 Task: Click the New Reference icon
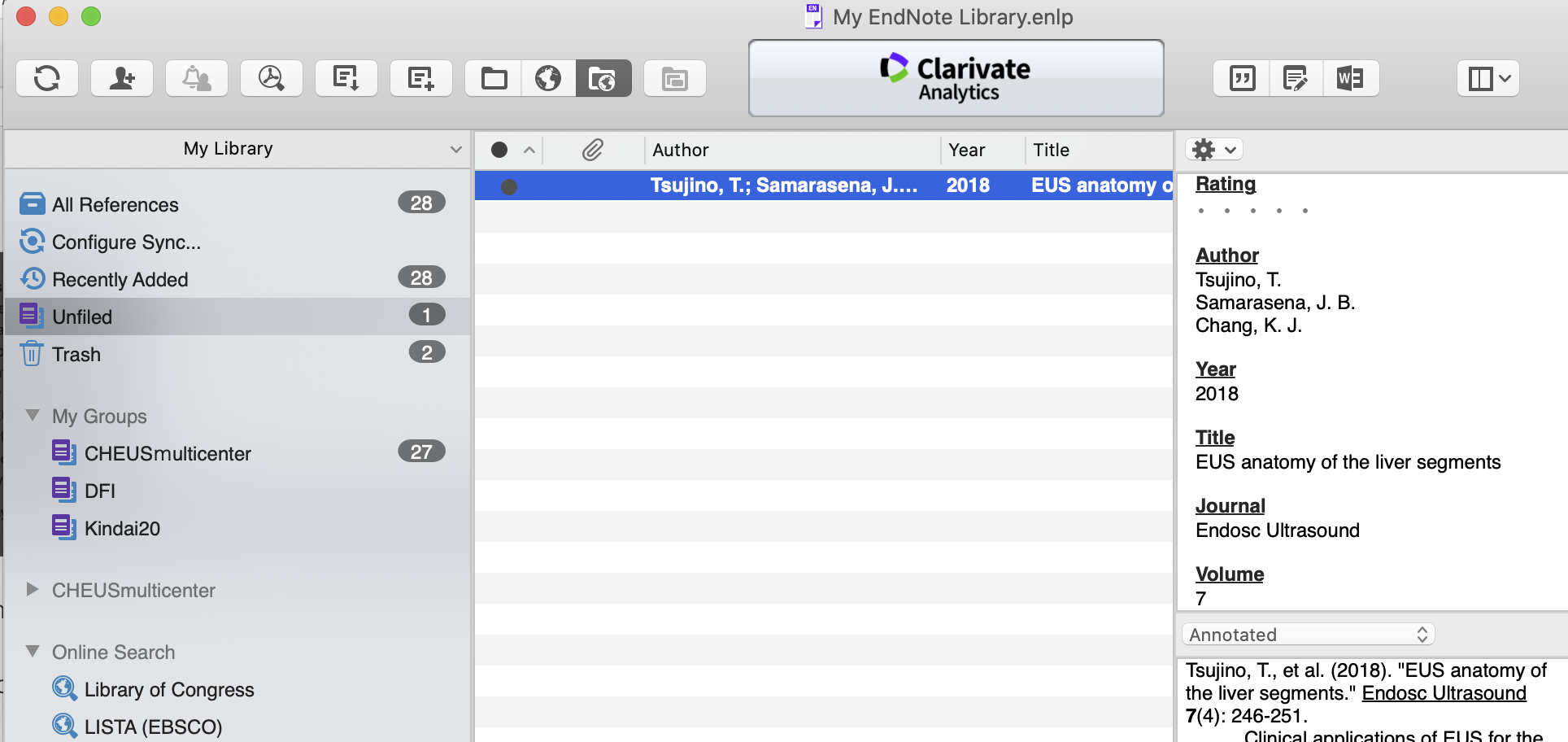coord(421,78)
